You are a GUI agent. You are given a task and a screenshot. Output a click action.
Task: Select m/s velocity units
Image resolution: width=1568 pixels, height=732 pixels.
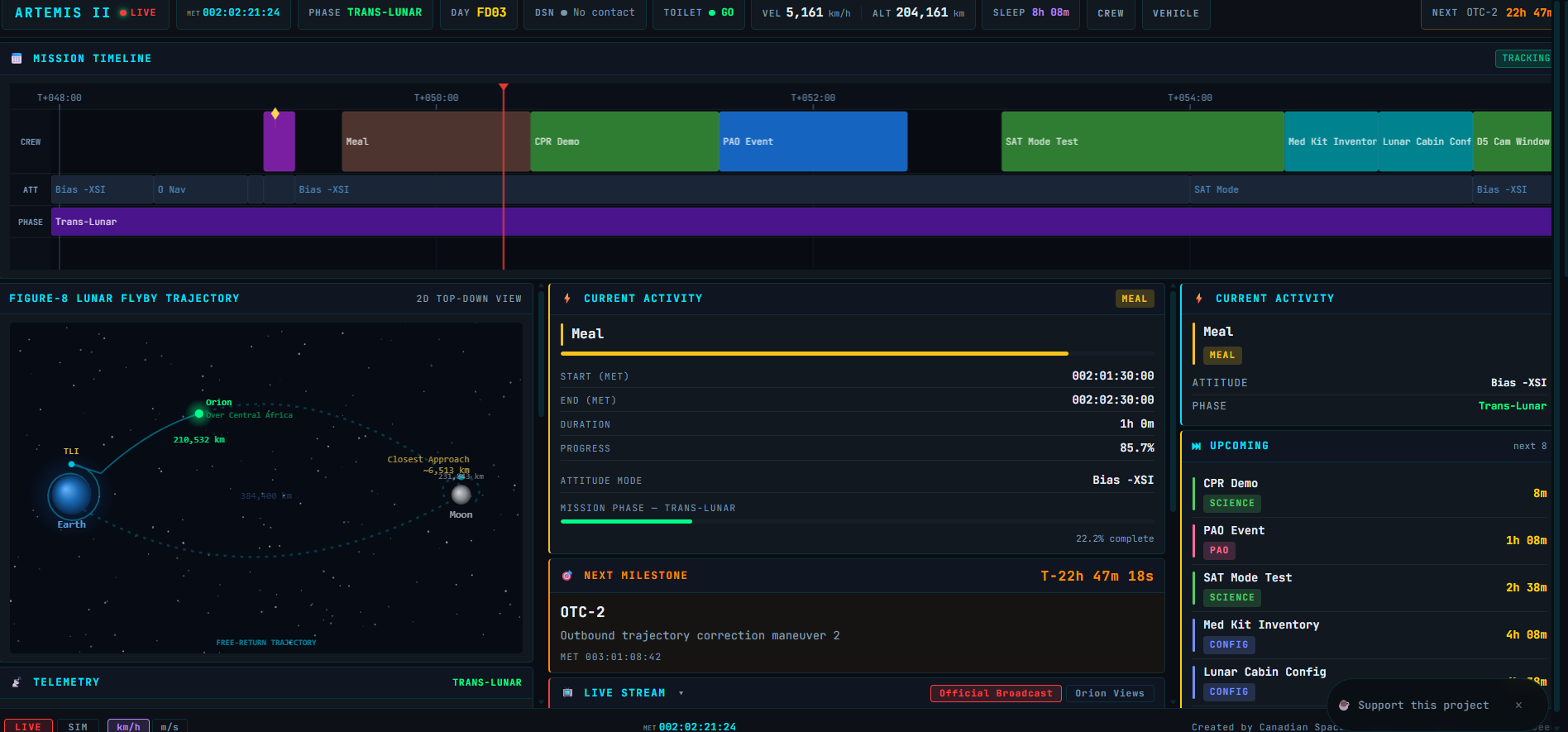pyautogui.click(x=170, y=726)
